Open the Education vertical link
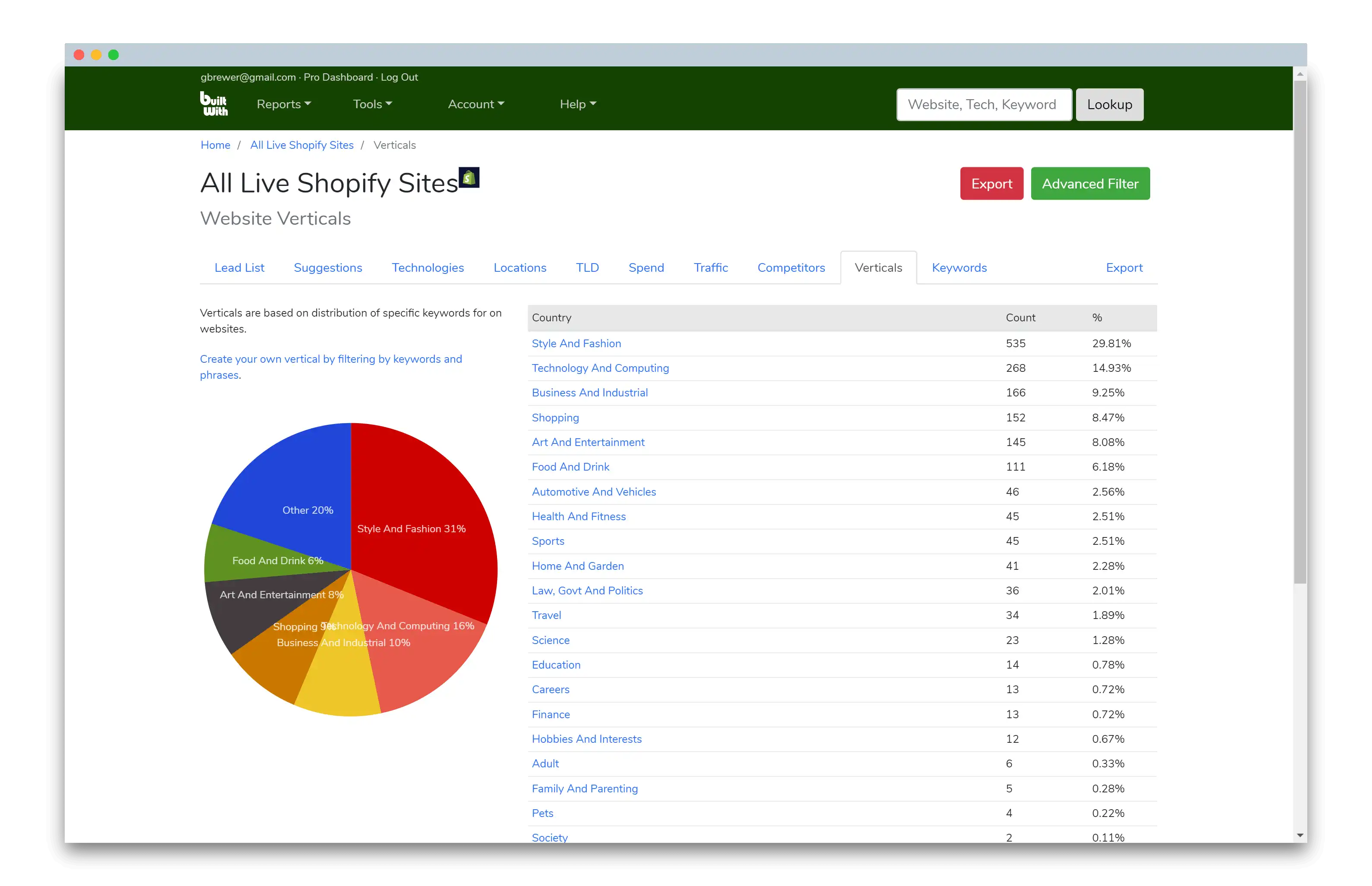The image size is (1372, 886). 556,665
